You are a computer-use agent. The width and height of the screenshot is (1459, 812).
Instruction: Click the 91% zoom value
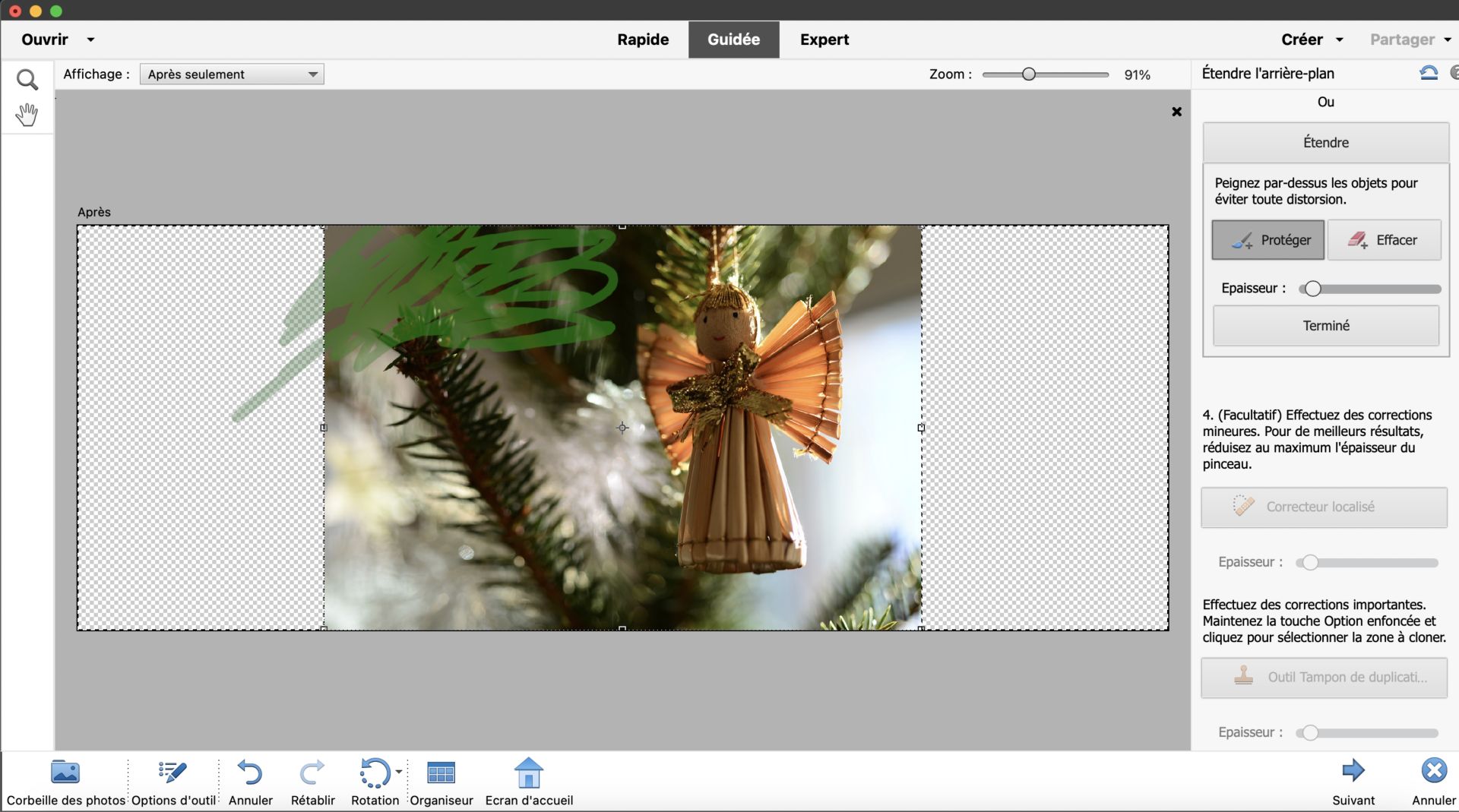(x=1138, y=74)
